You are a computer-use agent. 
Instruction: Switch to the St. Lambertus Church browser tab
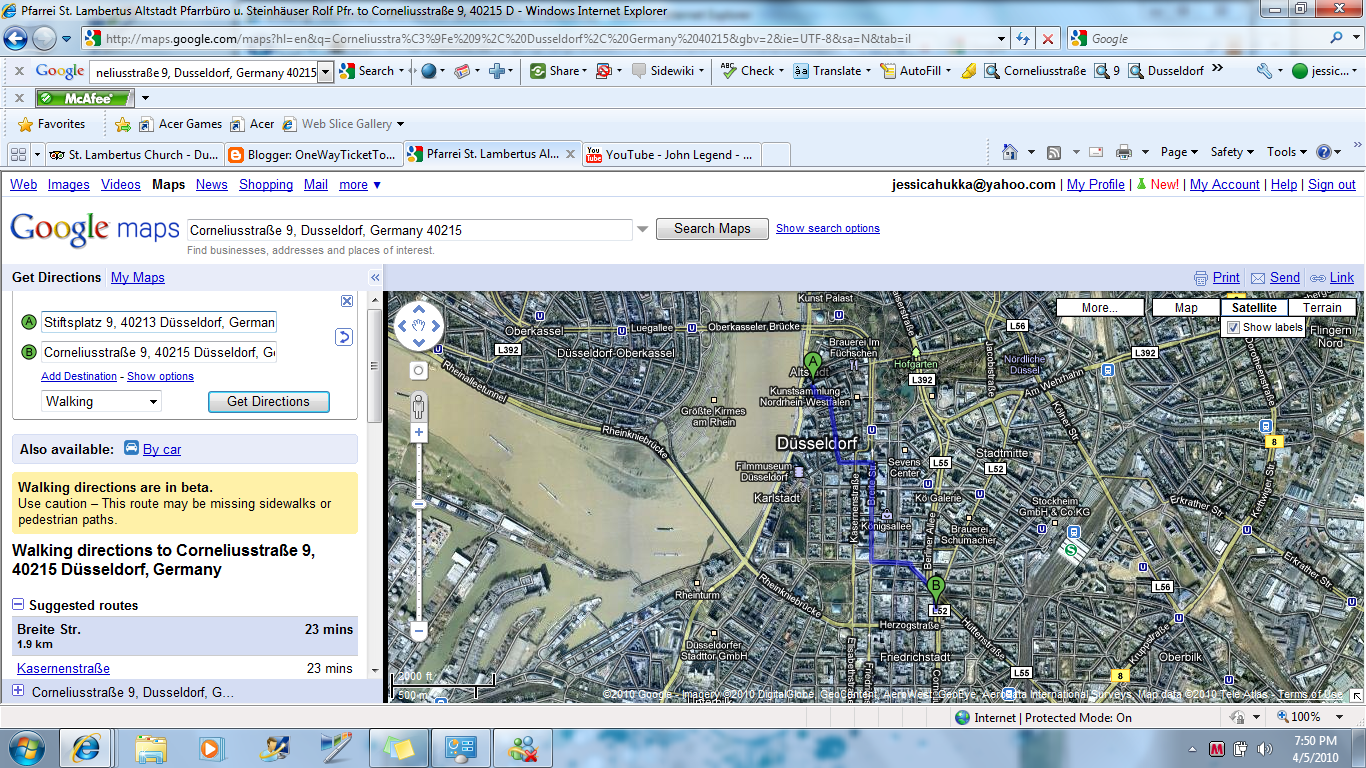click(x=134, y=154)
